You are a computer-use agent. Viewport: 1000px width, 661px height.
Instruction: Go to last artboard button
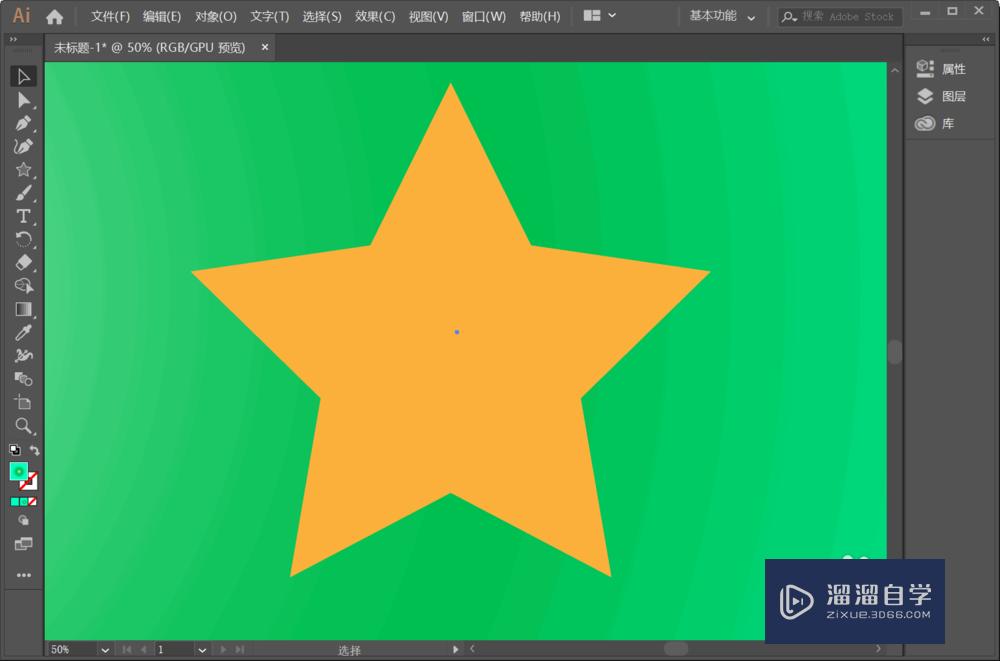[239, 650]
